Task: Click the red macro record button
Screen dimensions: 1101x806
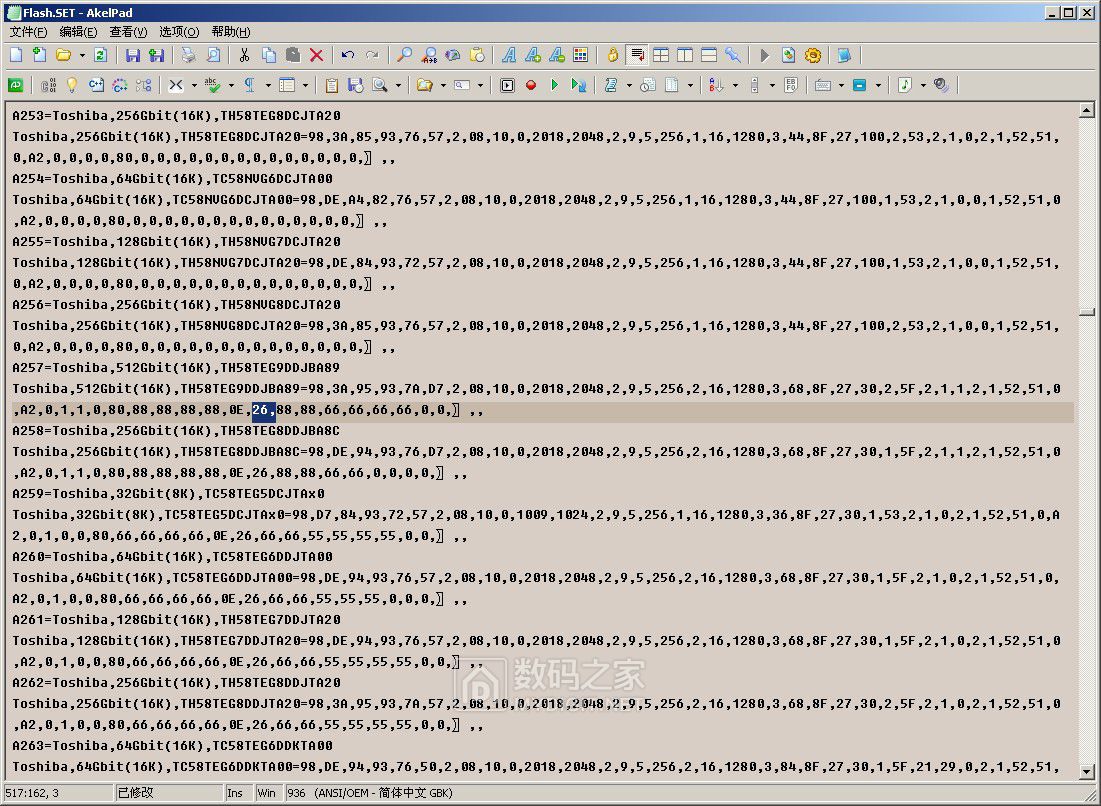Action: [x=531, y=85]
